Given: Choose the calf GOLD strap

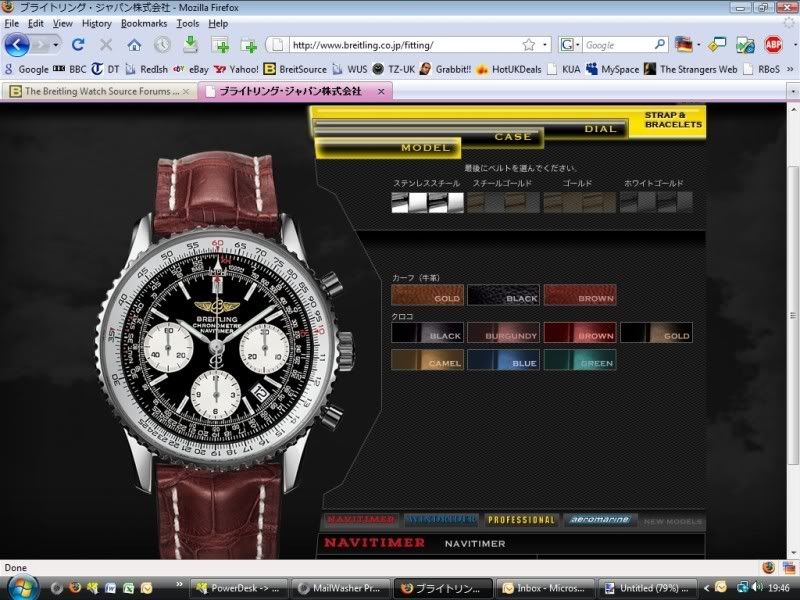Looking at the screenshot, I should click(428, 295).
